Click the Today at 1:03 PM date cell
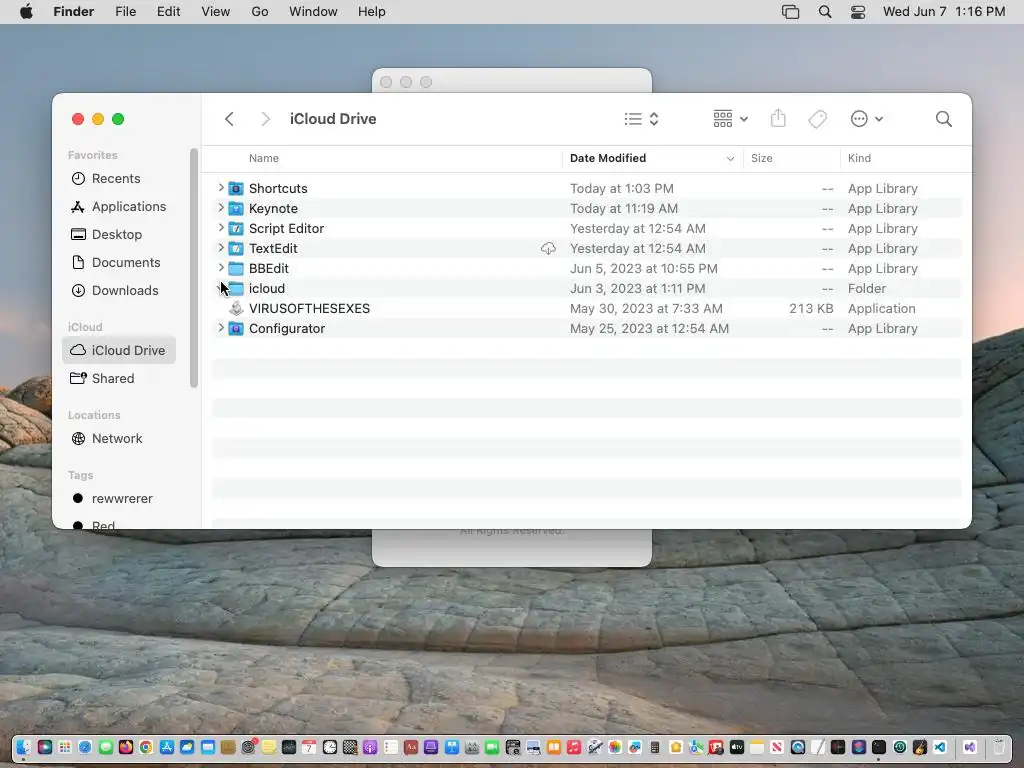 click(622, 188)
